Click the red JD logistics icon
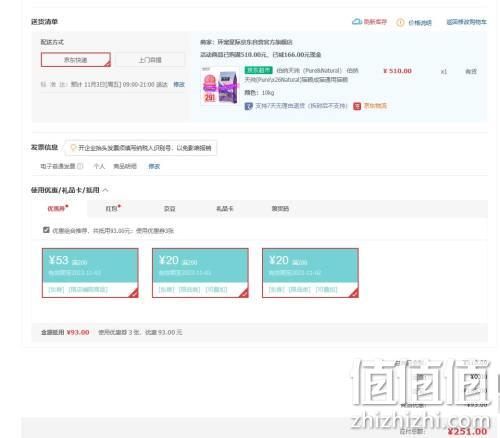 point(357,106)
